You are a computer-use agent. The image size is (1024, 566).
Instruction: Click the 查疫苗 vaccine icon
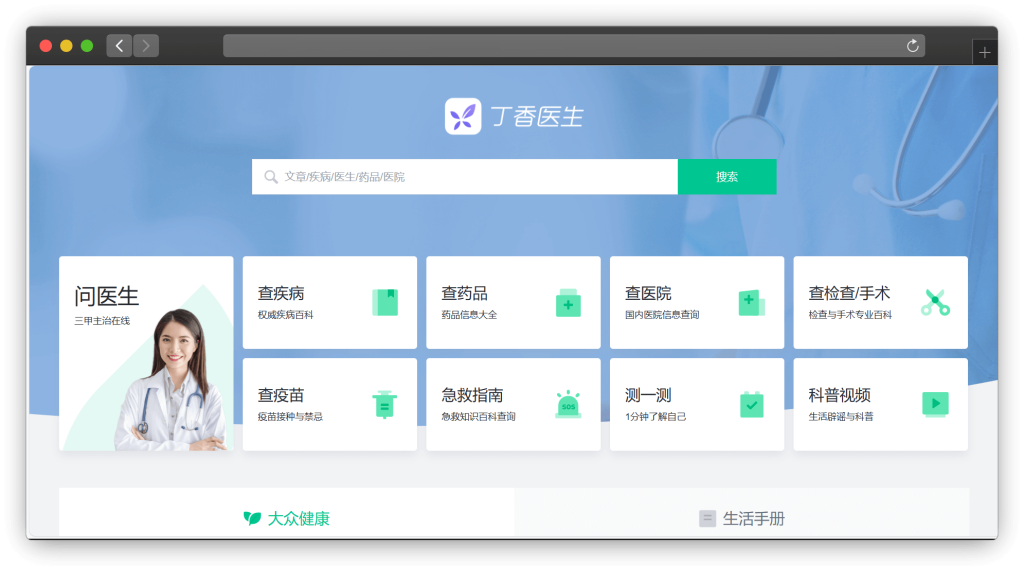pyautogui.click(x=385, y=404)
